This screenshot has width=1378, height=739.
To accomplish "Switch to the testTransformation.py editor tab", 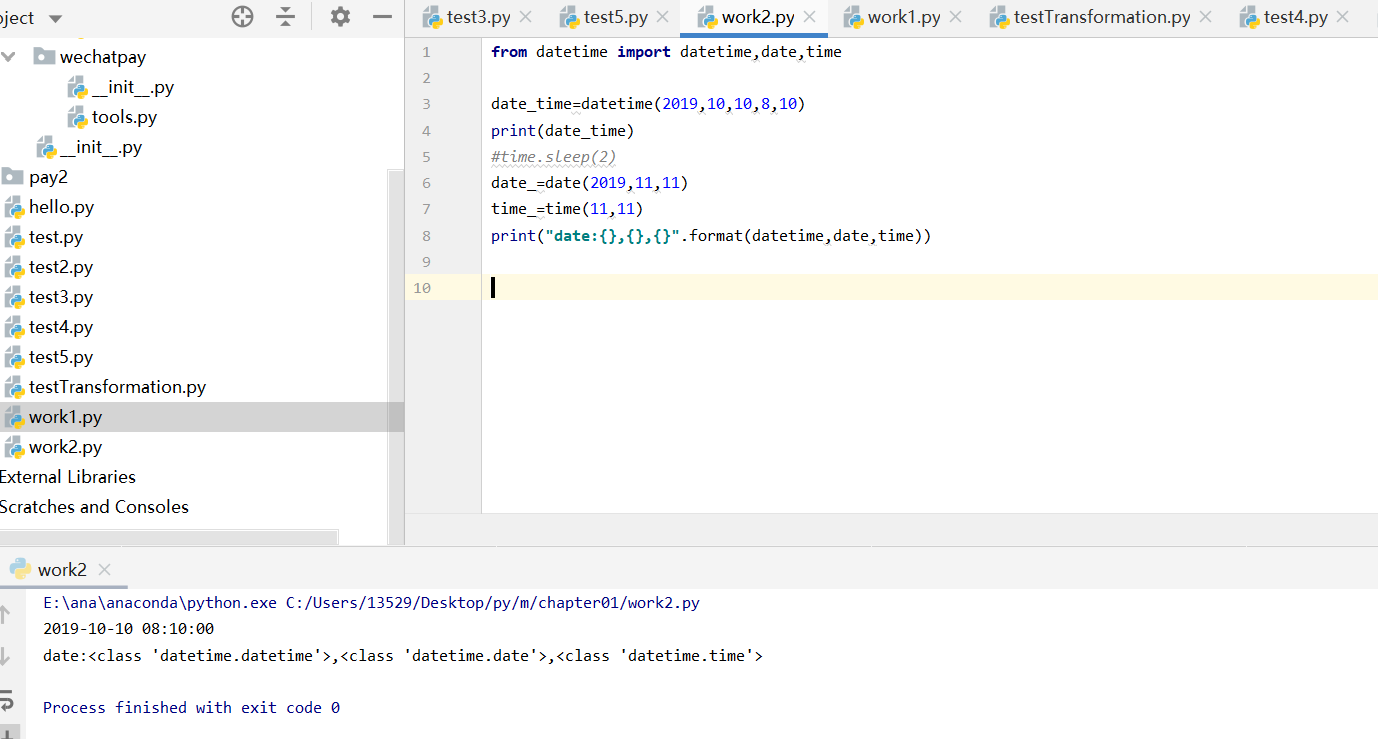I will coord(1101,17).
